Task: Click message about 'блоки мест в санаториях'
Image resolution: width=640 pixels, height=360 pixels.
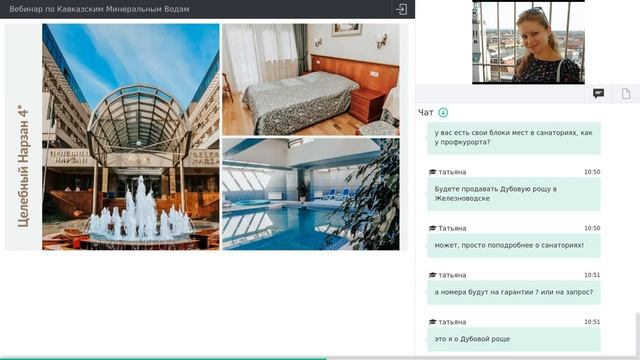Action: pos(513,138)
